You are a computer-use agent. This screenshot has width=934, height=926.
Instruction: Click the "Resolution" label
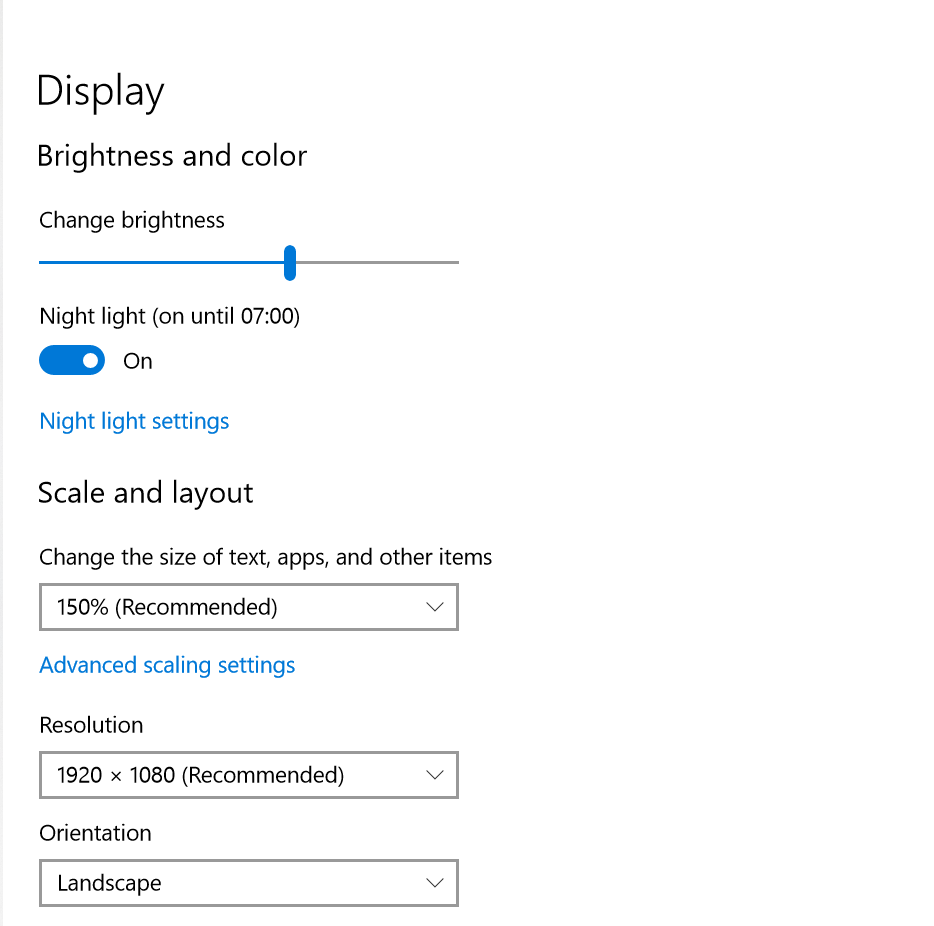click(x=91, y=725)
